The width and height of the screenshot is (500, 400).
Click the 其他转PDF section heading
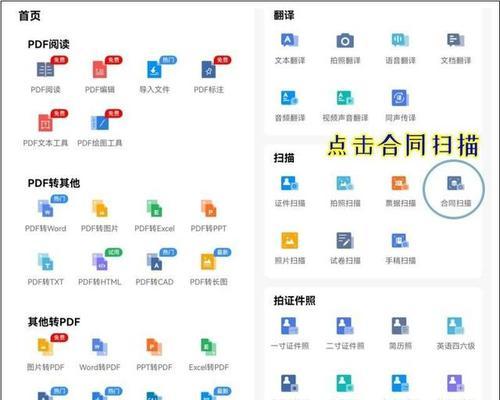click(54, 322)
